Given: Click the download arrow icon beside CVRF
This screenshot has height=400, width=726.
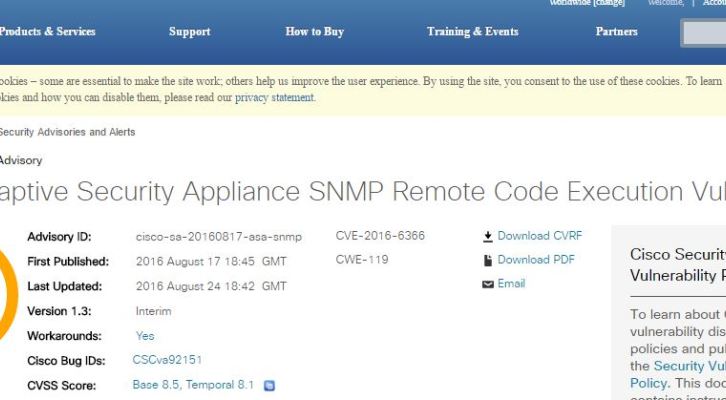Looking at the screenshot, I should coord(488,237).
